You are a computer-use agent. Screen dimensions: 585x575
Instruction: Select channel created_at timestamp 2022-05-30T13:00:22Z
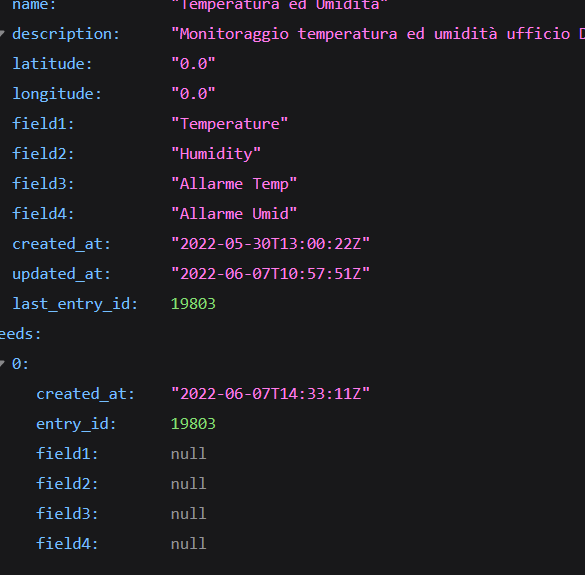pos(270,244)
